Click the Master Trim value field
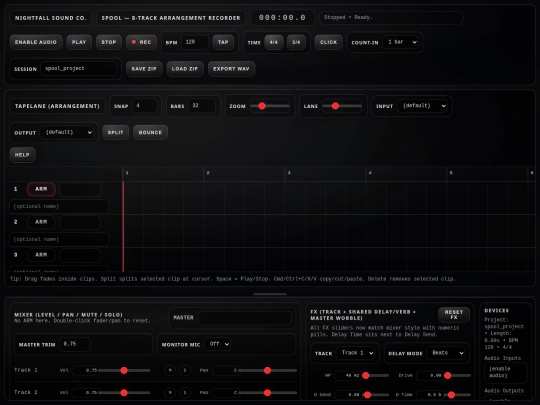Image resolution: width=540 pixels, height=405 pixels. [75, 344]
